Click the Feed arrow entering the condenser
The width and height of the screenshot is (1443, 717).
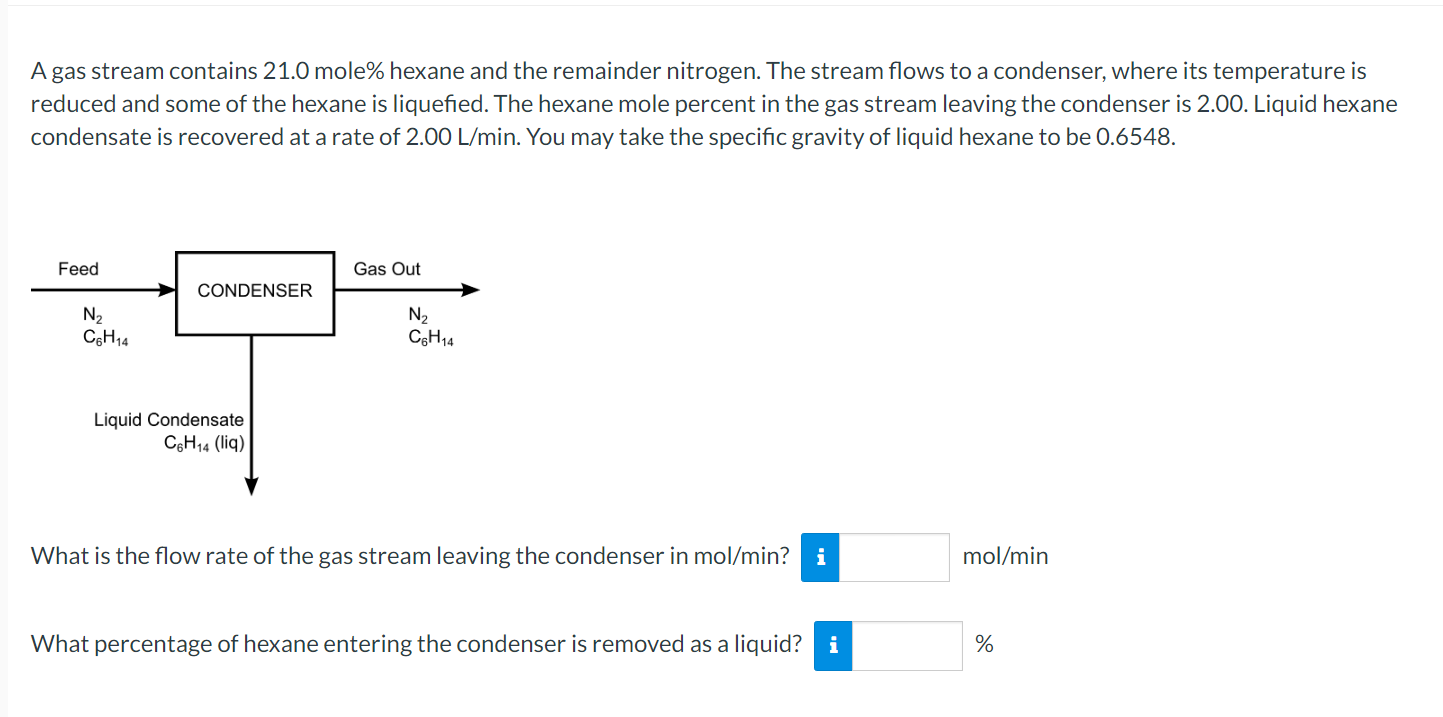coord(100,290)
